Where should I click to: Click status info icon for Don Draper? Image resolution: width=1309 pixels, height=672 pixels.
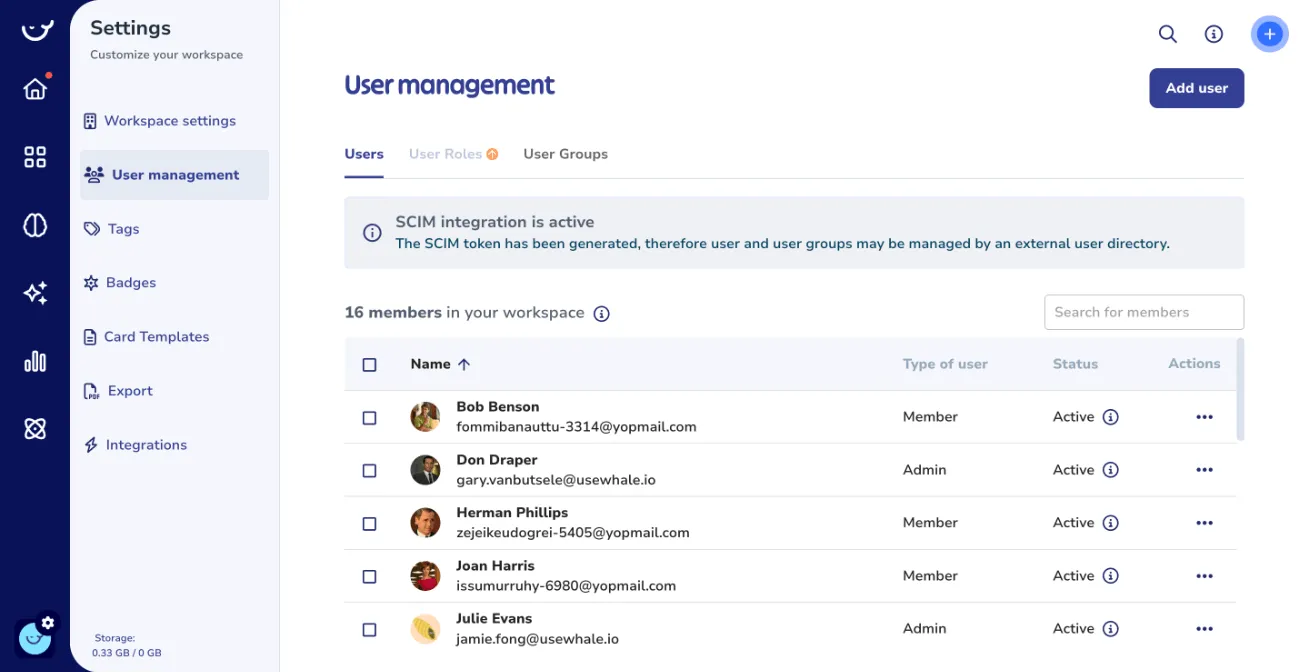tap(1110, 470)
